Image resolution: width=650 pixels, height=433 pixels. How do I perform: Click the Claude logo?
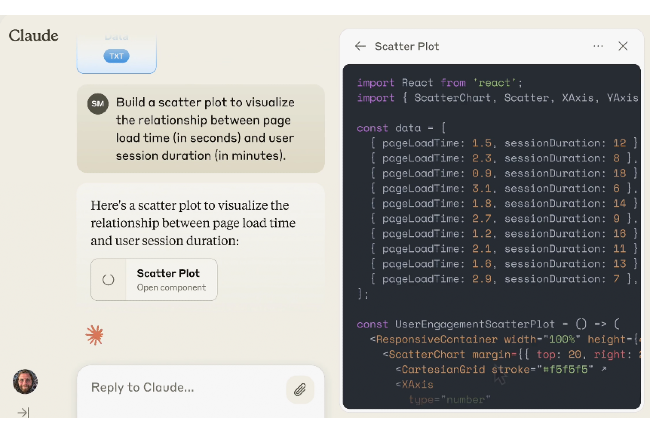point(34,36)
